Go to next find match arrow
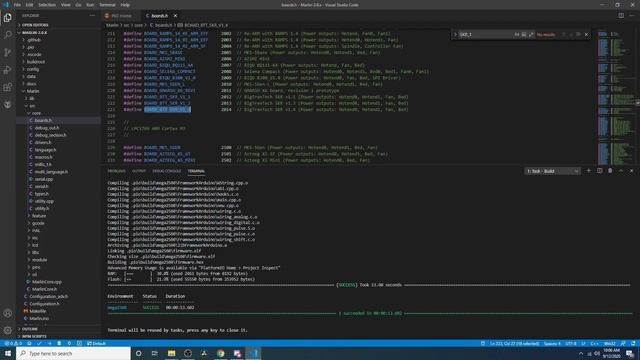This screenshot has height=360, width=640. click(571, 35)
